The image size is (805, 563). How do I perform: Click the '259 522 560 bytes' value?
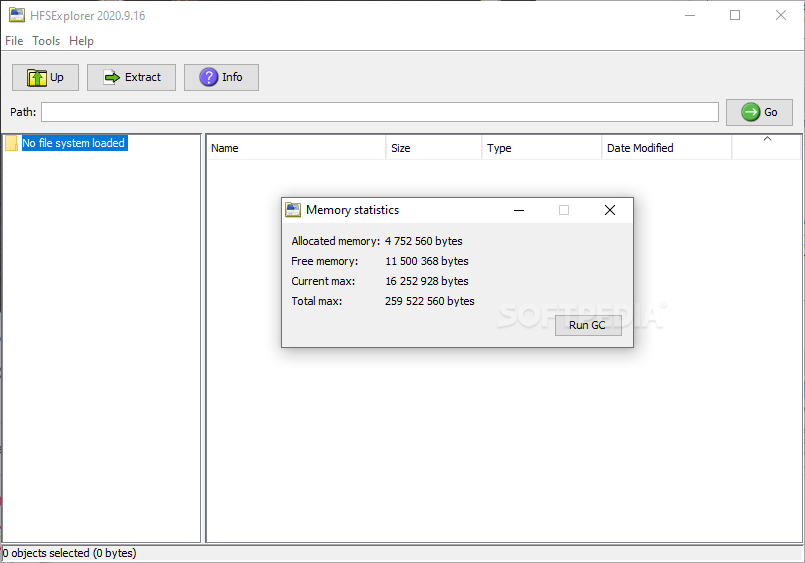point(430,301)
